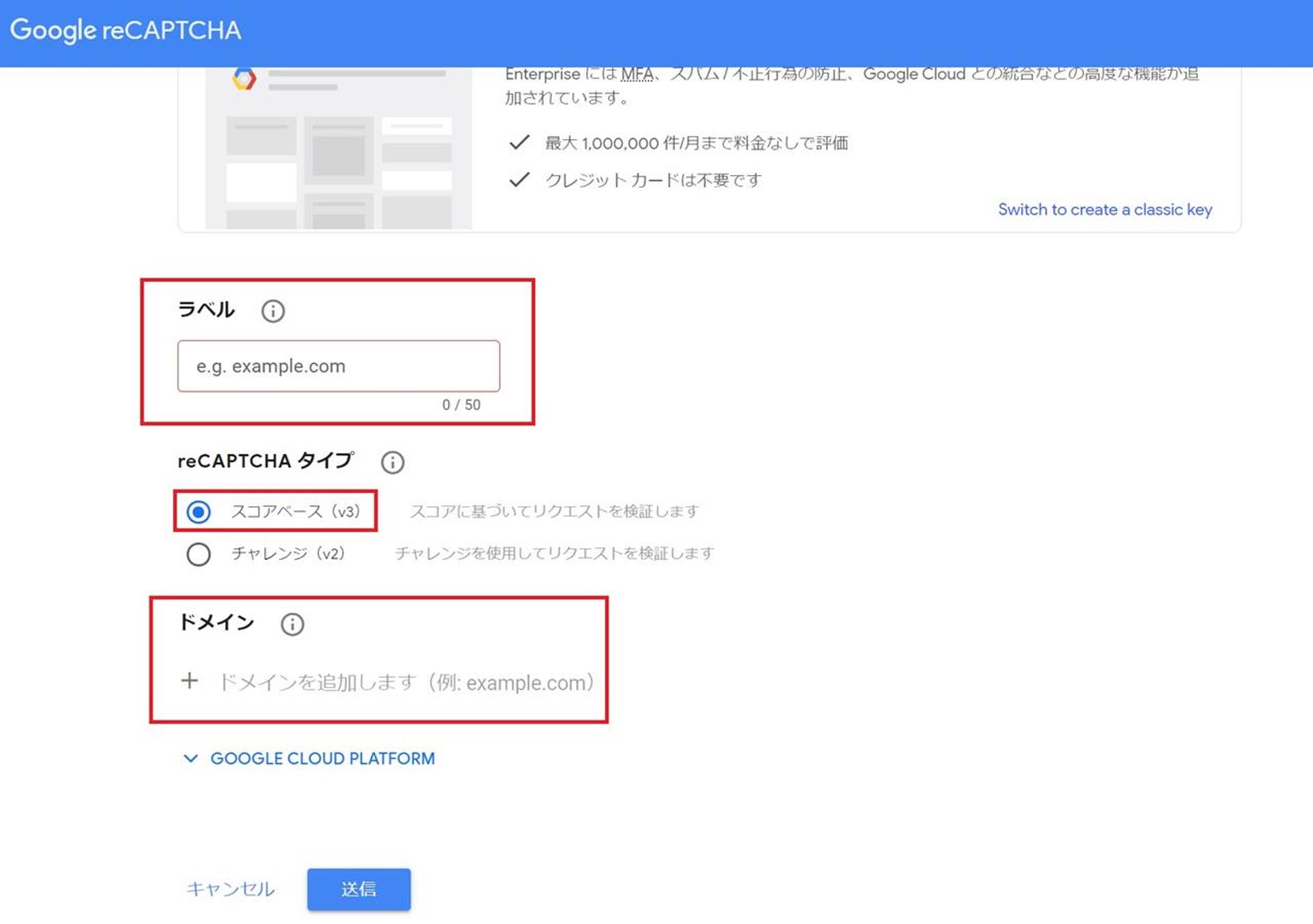Select チャレンジ (v2) radio button
Viewport: 1313px width, 924px height.
tap(199, 554)
